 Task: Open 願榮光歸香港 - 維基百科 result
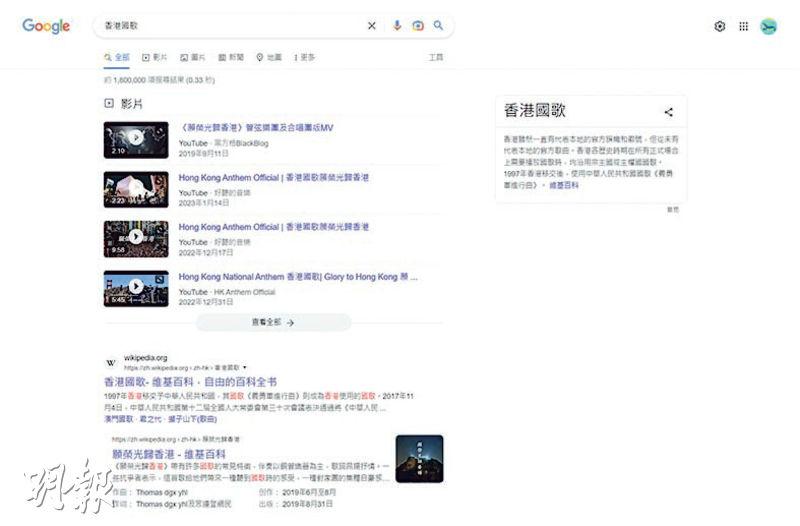pyautogui.click(x=169, y=454)
